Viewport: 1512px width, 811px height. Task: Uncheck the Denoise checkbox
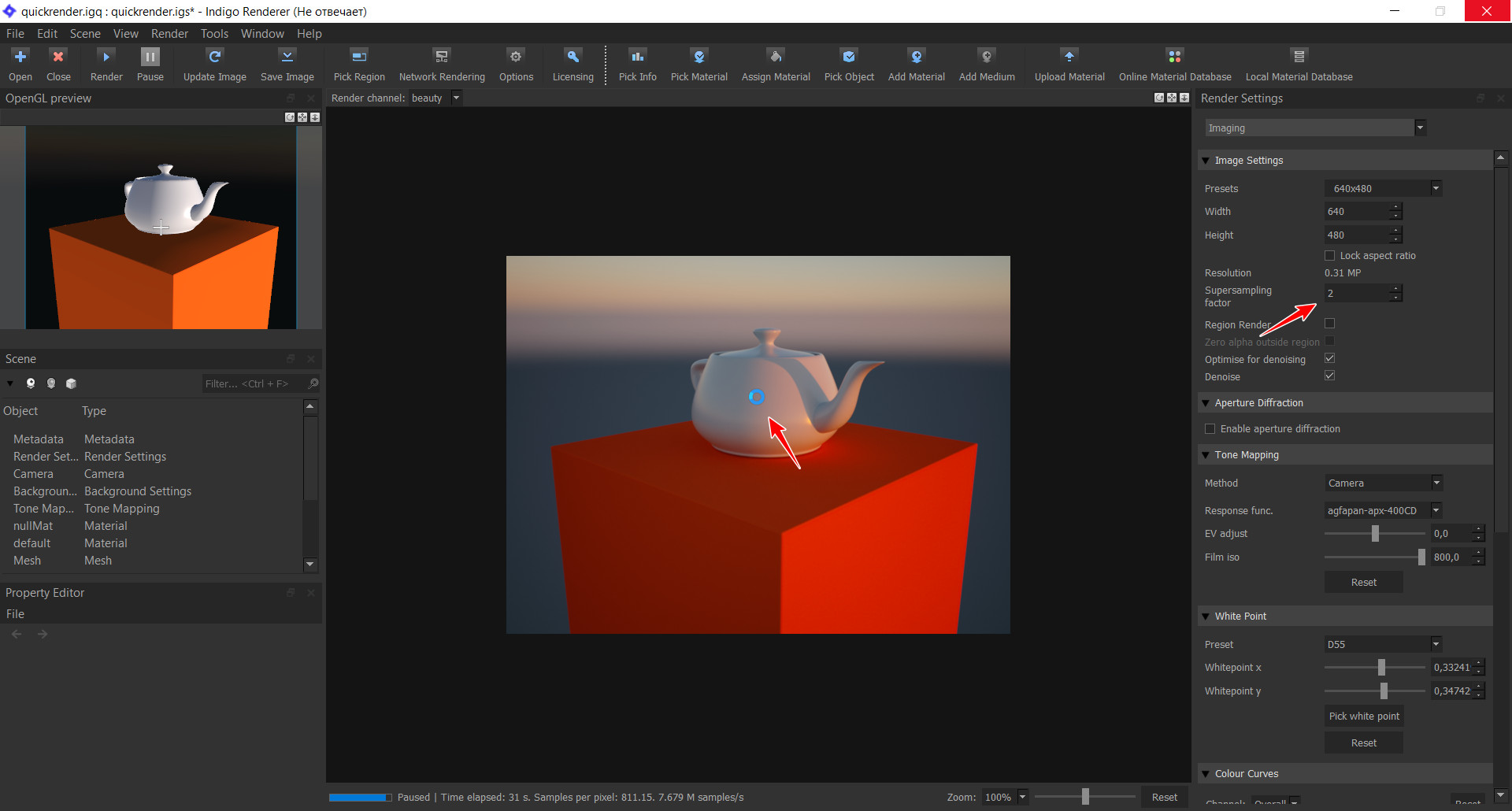1330,376
